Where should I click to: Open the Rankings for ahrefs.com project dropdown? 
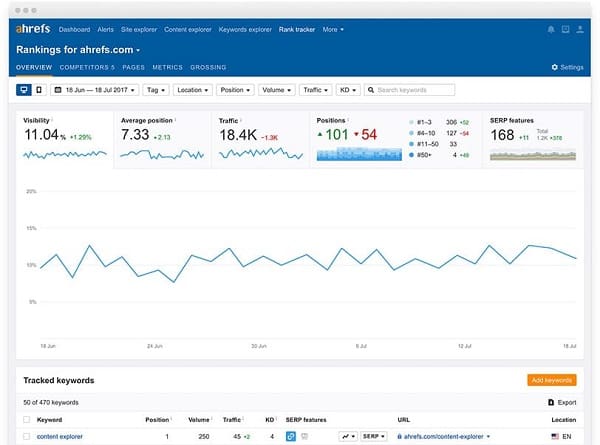[x=78, y=50]
